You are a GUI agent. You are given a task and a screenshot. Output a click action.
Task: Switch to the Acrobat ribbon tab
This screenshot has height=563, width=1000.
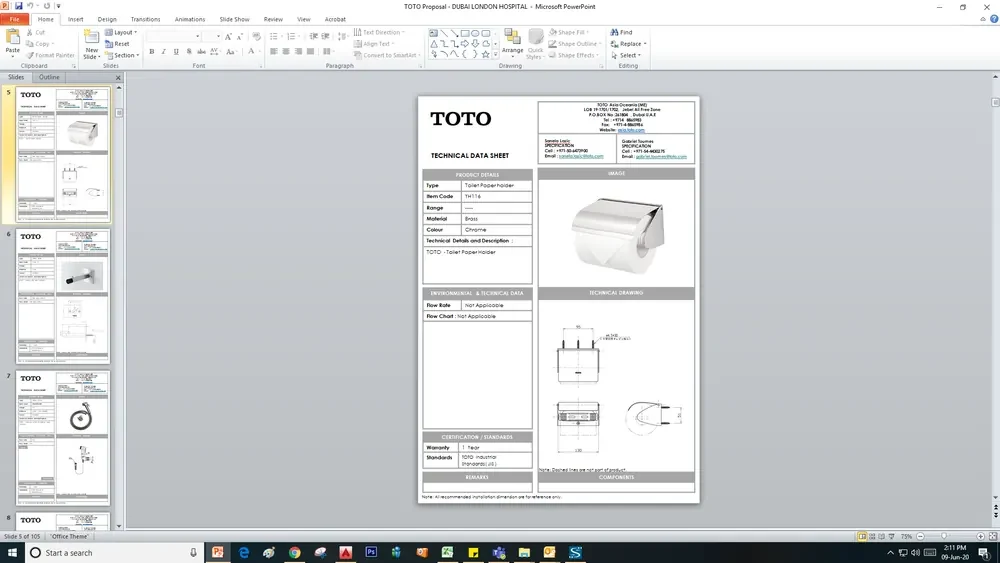335,19
